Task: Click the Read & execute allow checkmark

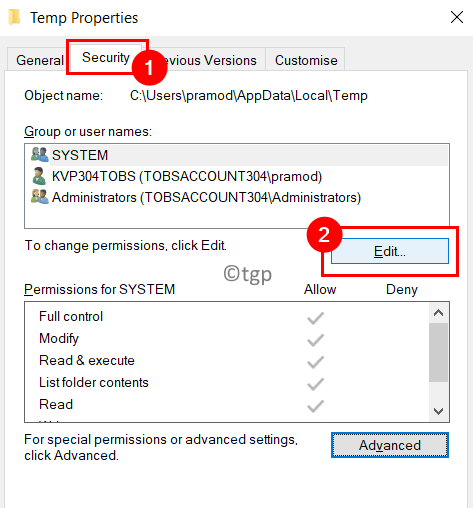Action: click(315, 362)
